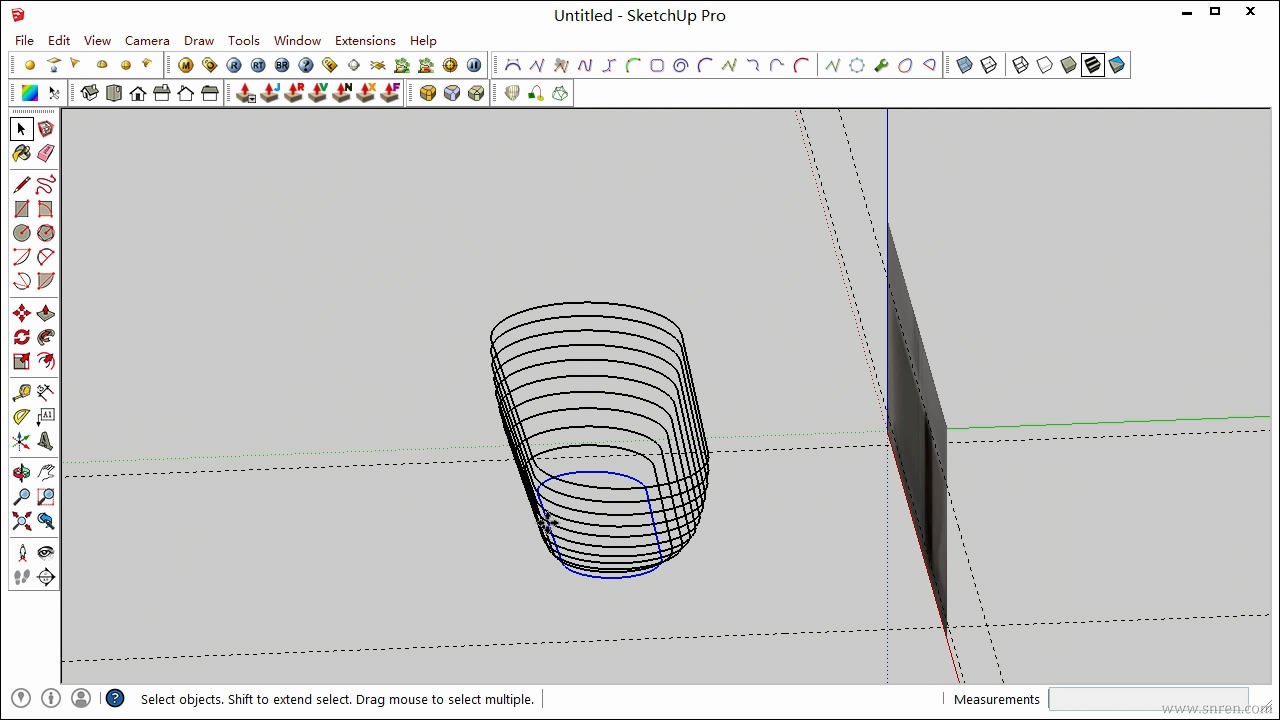Open the Extensions menu
This screenshot has width=1280, height=720.
point(365,40)
